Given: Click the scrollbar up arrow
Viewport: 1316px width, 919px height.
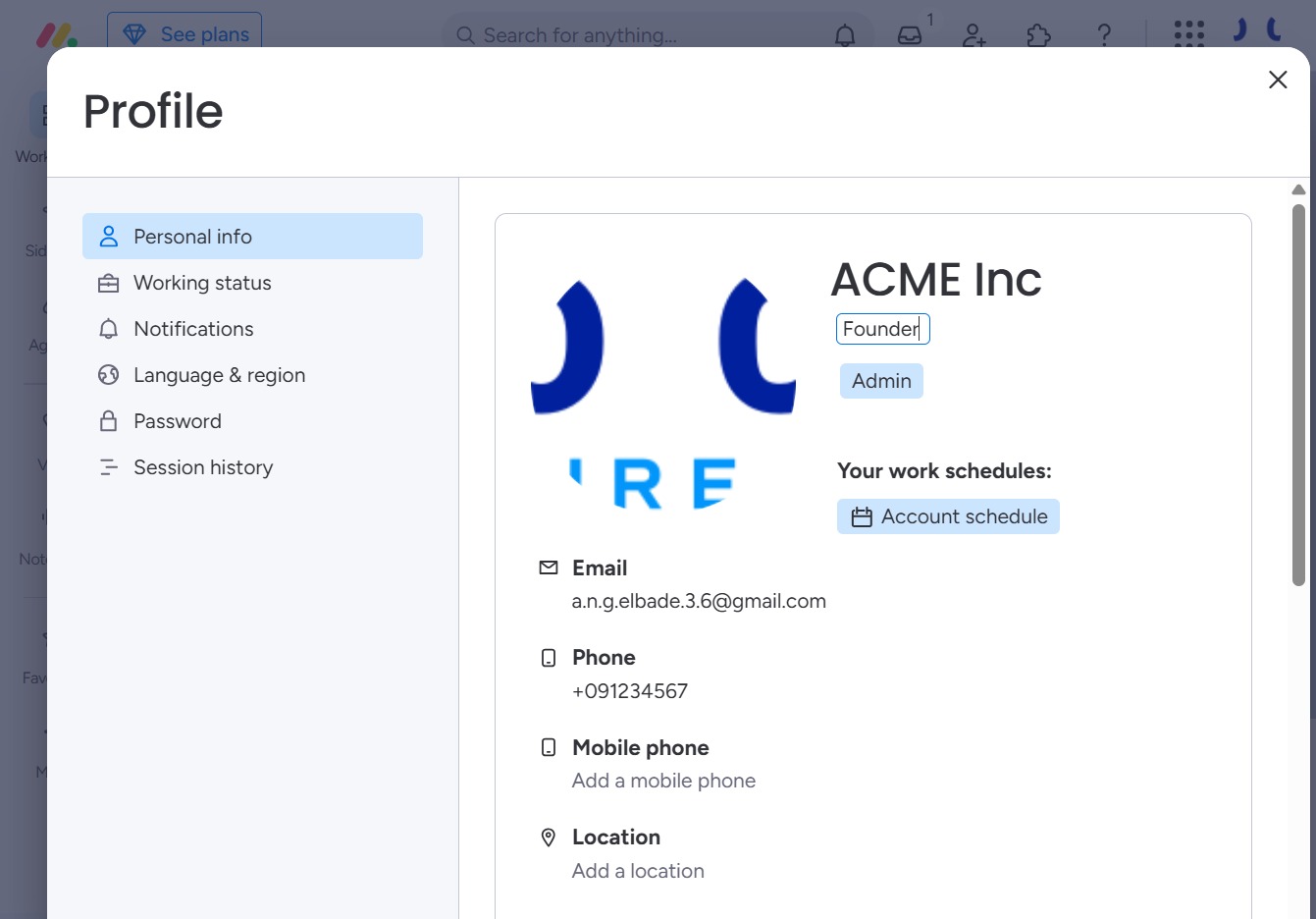Looking at the screenshot, I should pyautogui.click(x=1298, y=189).
